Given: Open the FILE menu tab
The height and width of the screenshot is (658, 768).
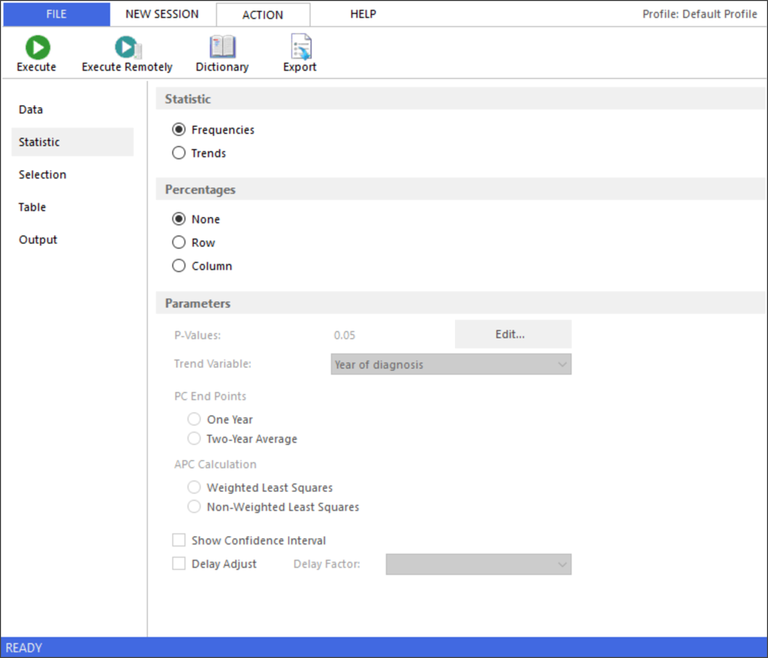Looking at the screenshot, I should (x=56, y=14).
